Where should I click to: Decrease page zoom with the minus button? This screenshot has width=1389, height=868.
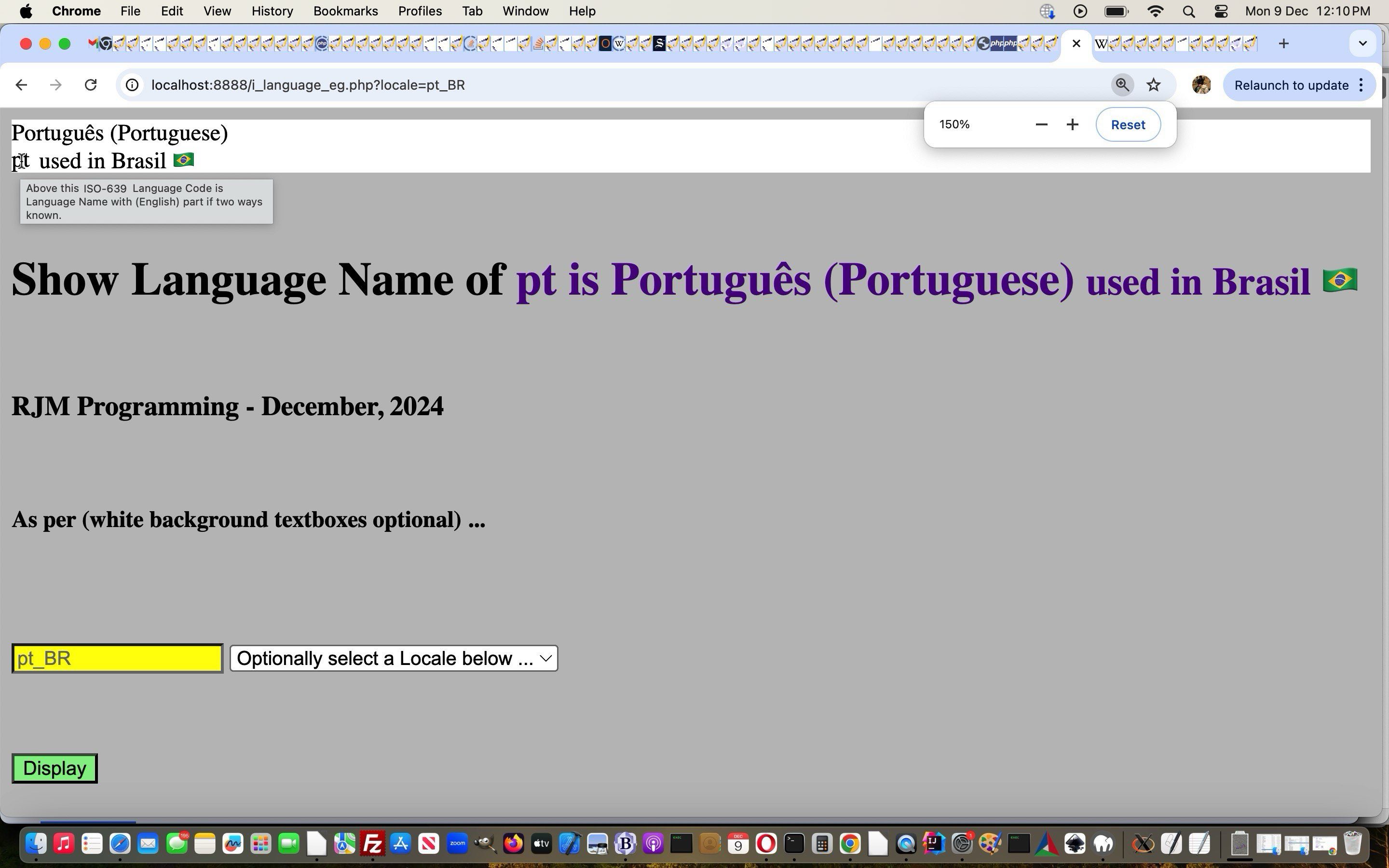[x=1041, y=124]
